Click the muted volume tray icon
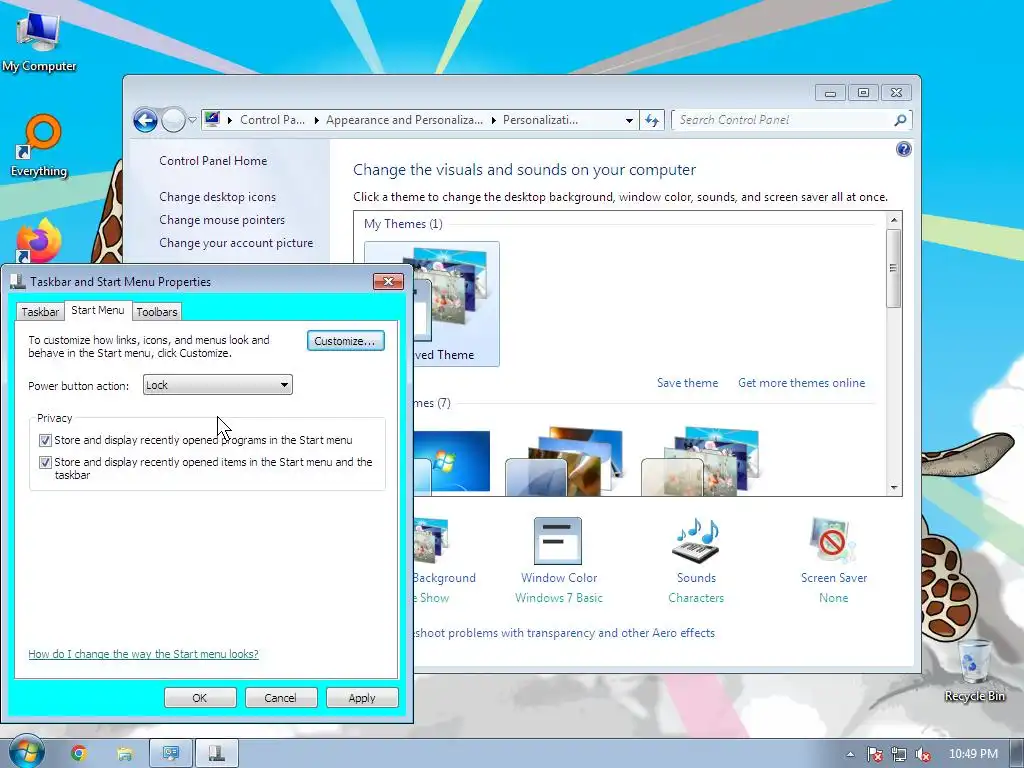The height and width of the screenshot is (768, 1024). point(923,754)
